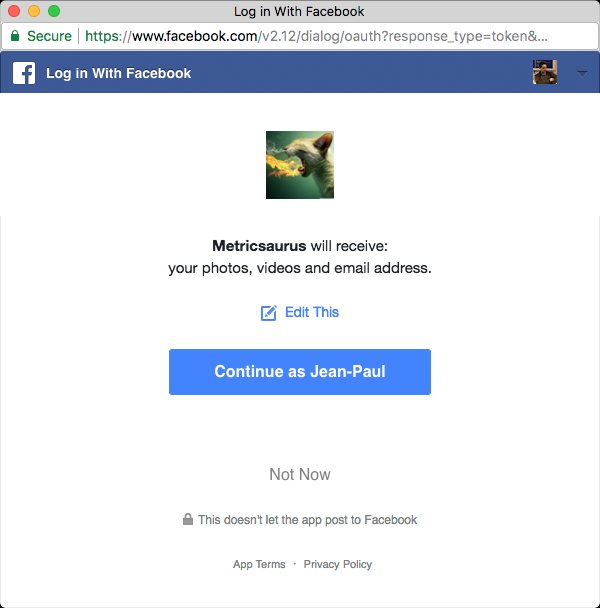The height and width of the screenshot is (608, 600).
Task: Open the App Terms link
Action: 259,564
